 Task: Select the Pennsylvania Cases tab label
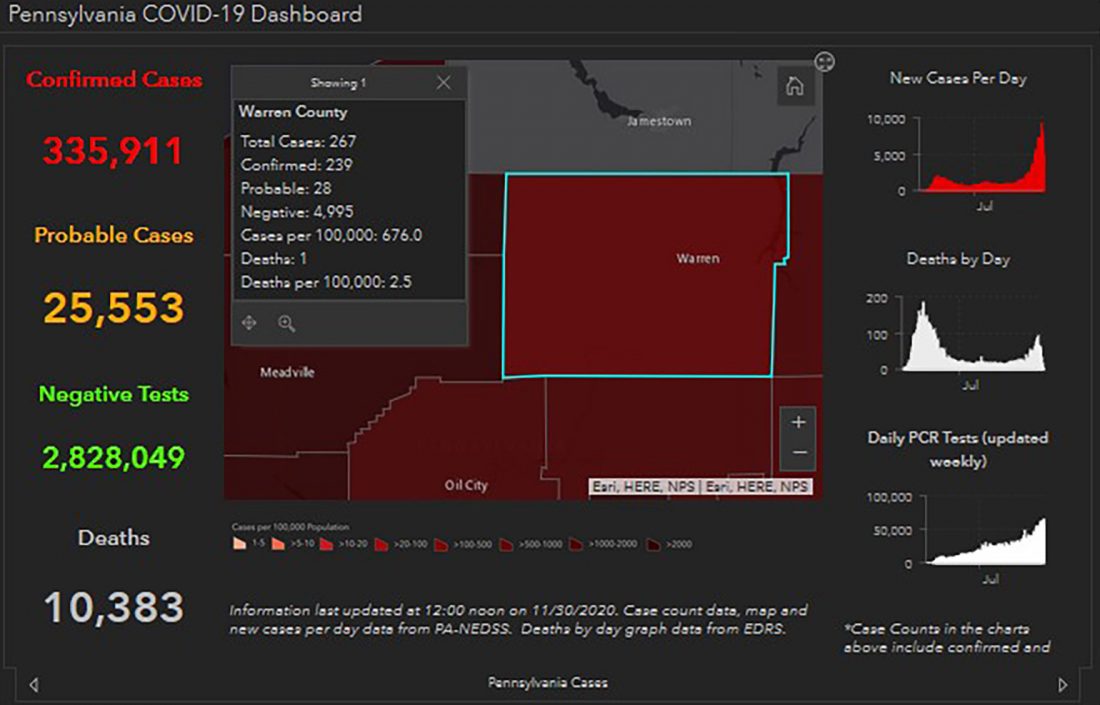tap(547, 683)
